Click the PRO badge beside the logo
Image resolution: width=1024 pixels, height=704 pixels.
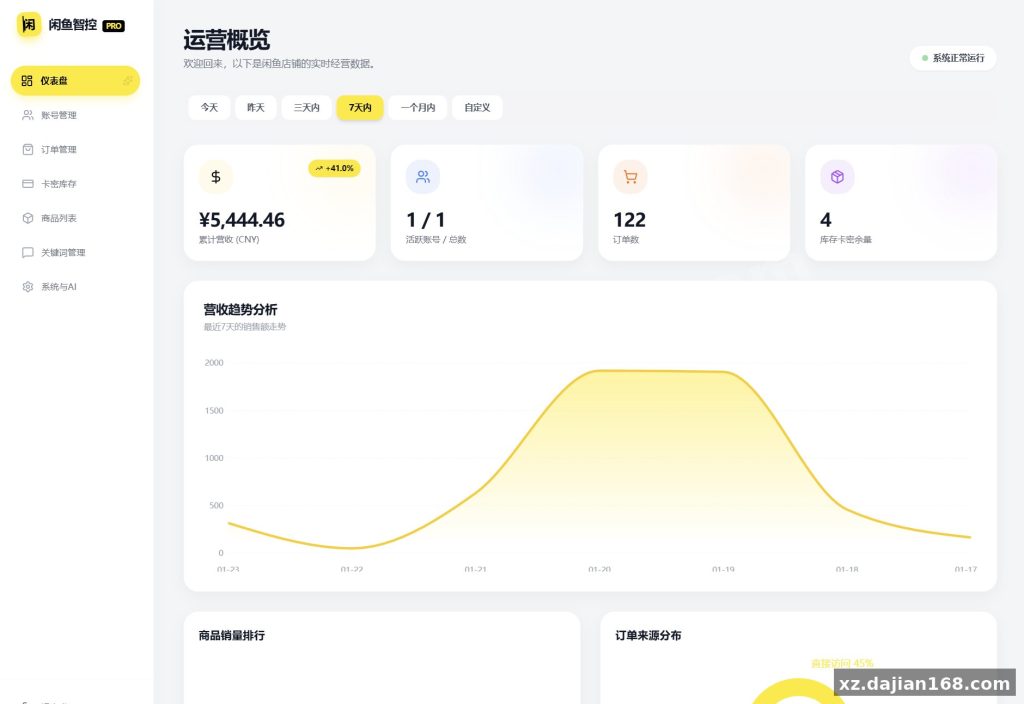[114, 26]
